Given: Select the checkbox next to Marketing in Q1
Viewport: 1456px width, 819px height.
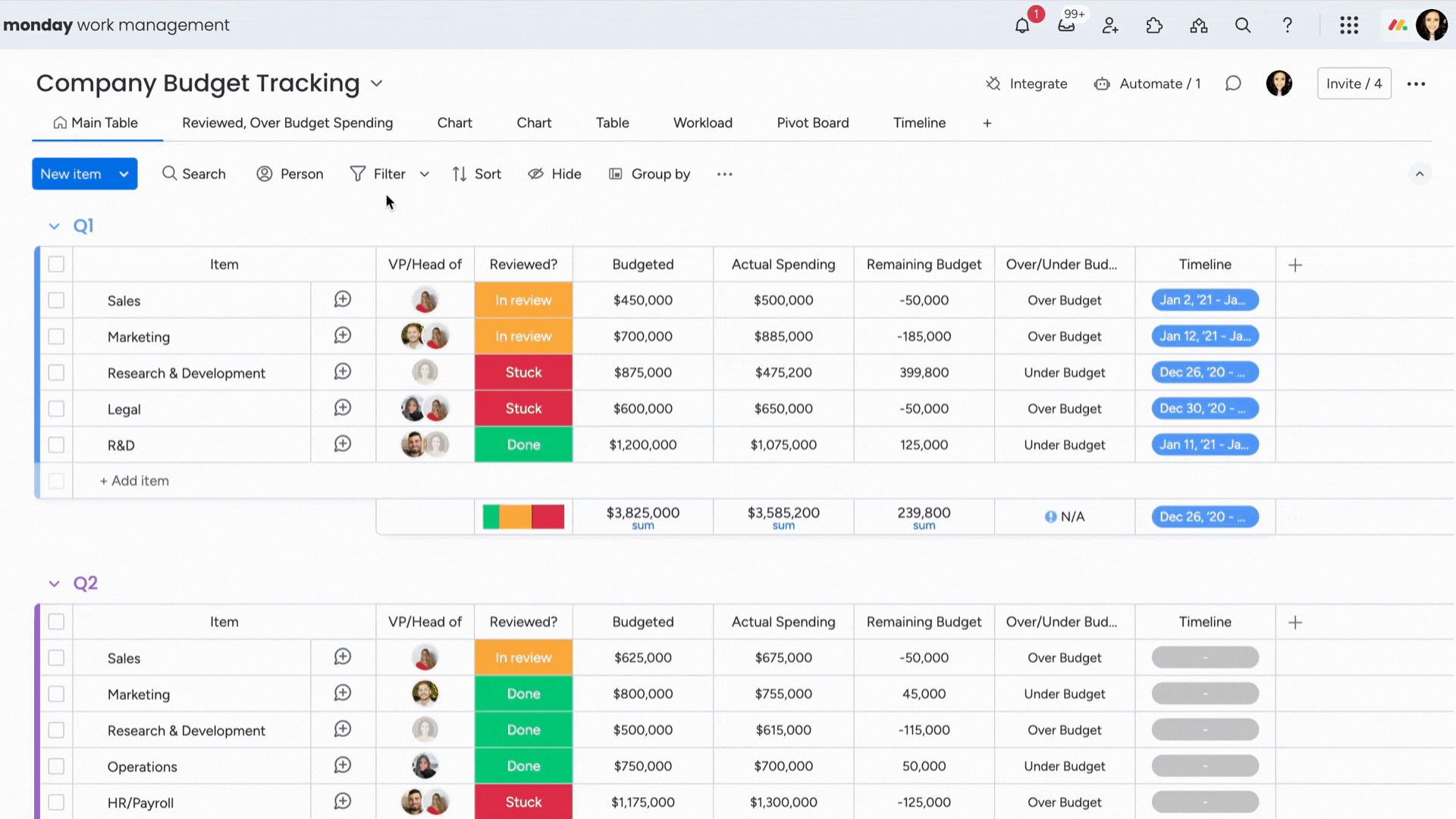Looking at the screenshot, I should coord(56,336).
